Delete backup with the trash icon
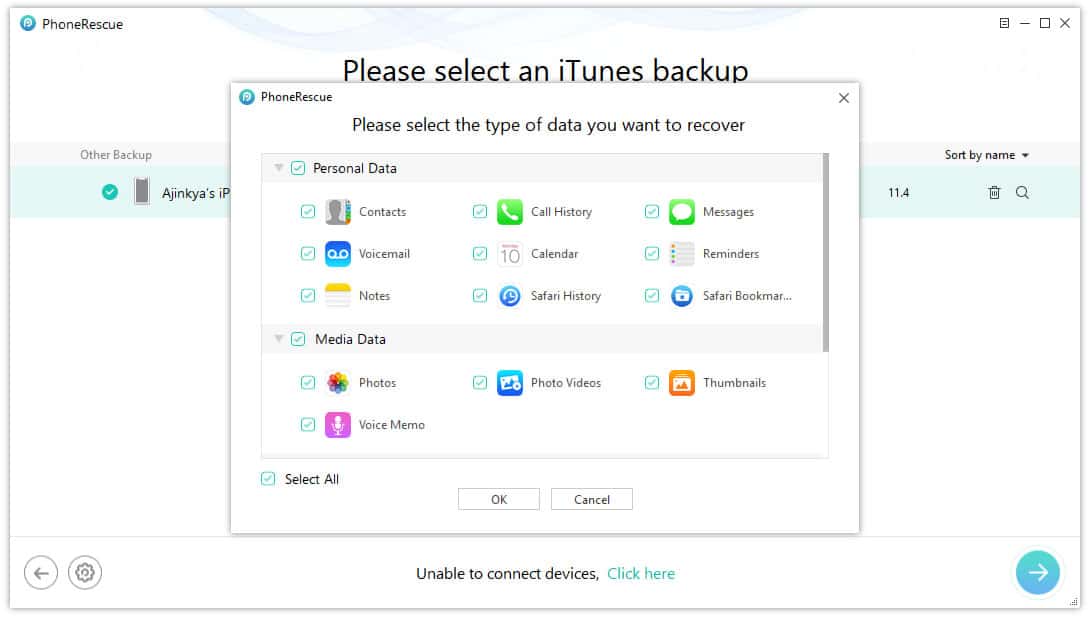This screenshot has width=1089, height=618. pos(994,192)
